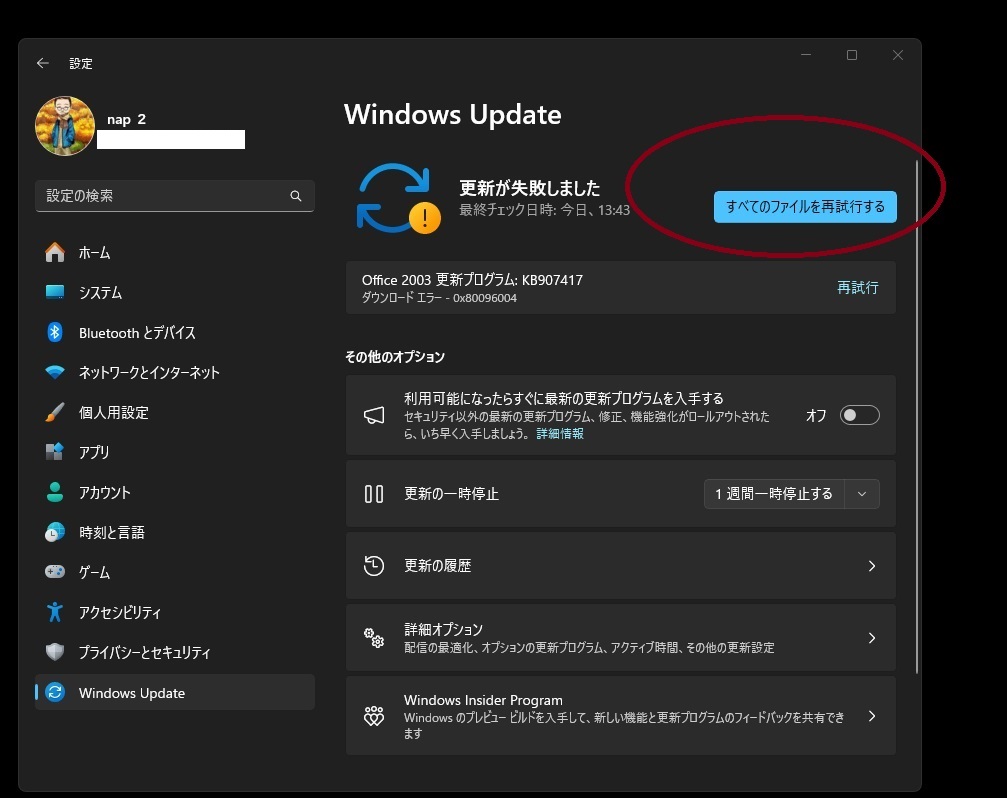This screenshot has height=798, width=1007.
Task: Click the nap 2 account name
Action: tap(127, 119)
